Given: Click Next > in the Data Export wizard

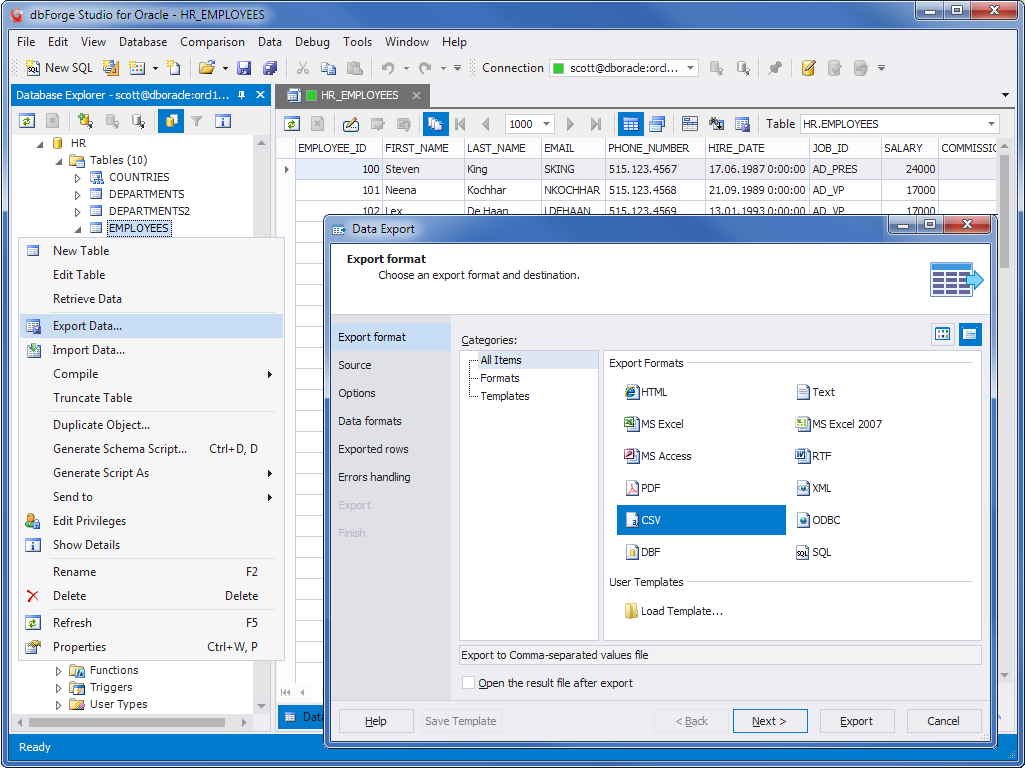Looking at the screenshot, I should pyautogui.click(x=769, y=721).
